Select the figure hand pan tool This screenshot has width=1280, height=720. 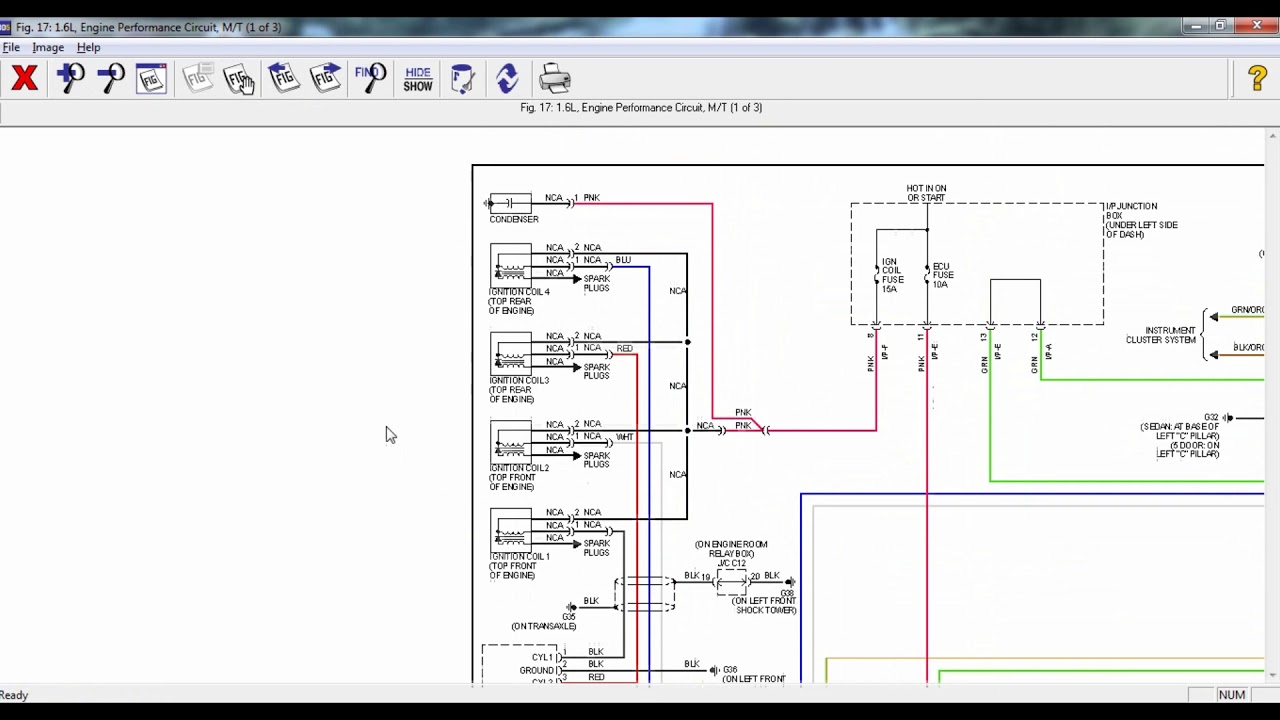click(x=240, y=78)
